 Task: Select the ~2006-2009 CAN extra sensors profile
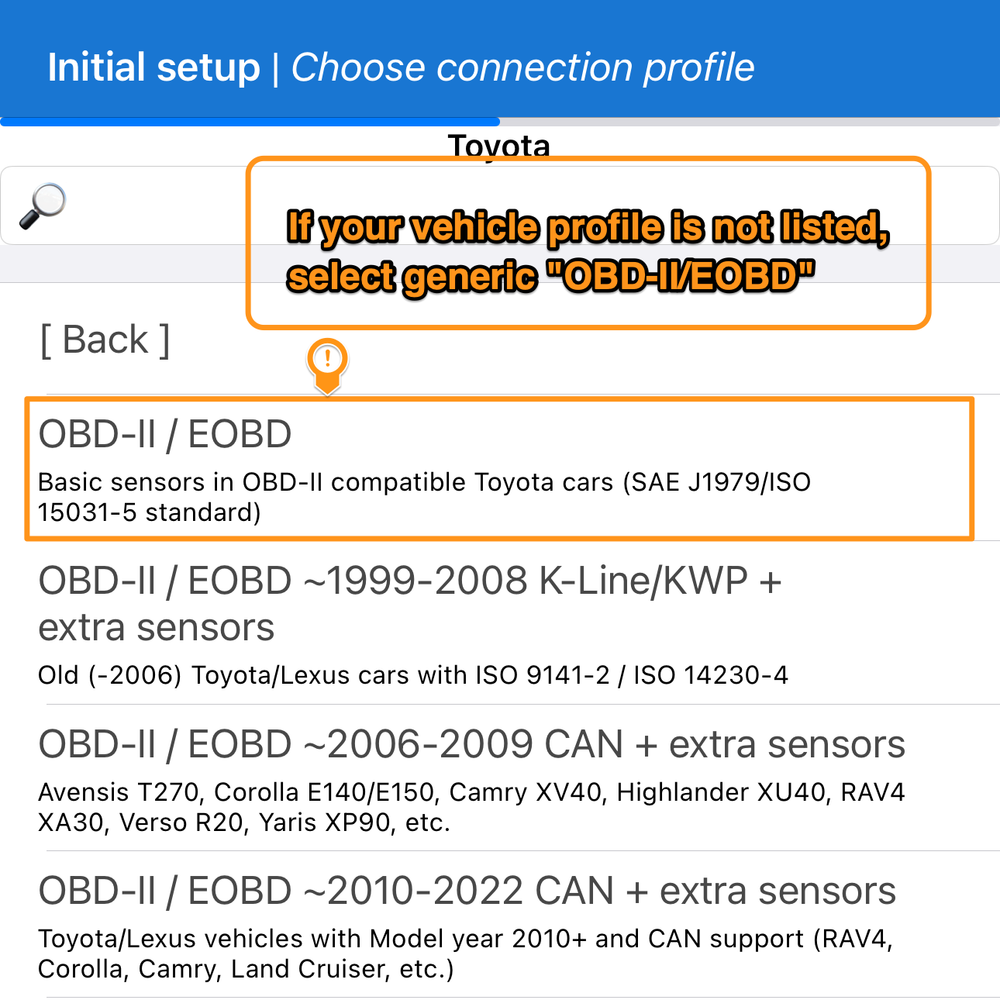pos(471,745)
